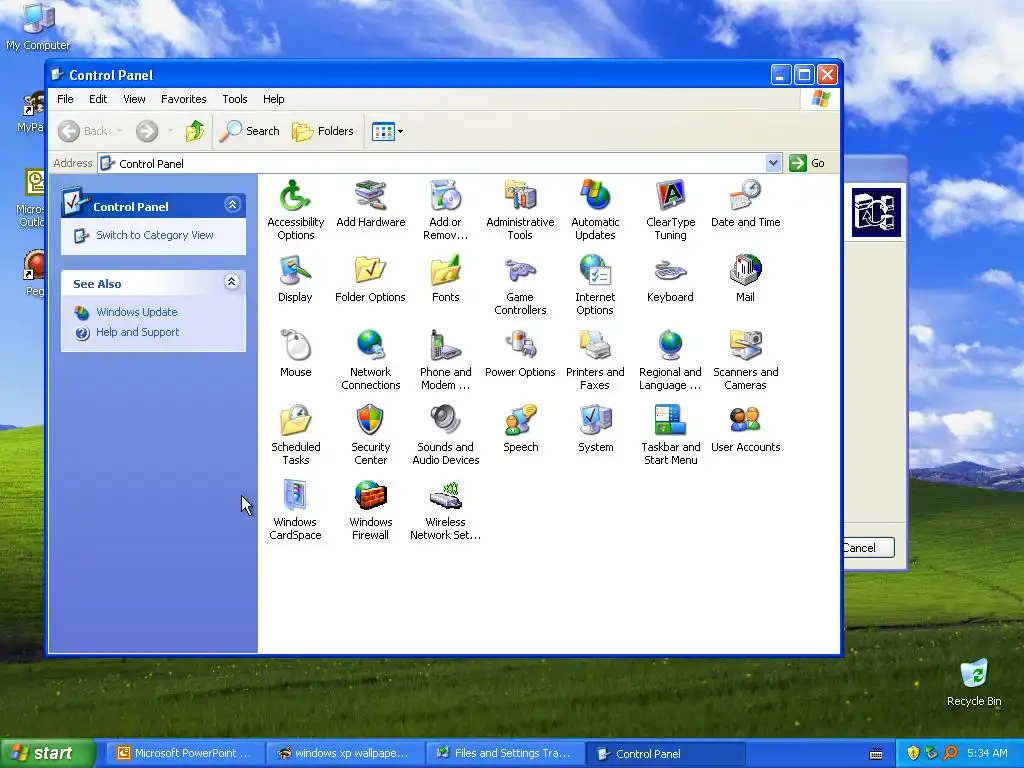Click the security shield tray icon

point(913,754)
